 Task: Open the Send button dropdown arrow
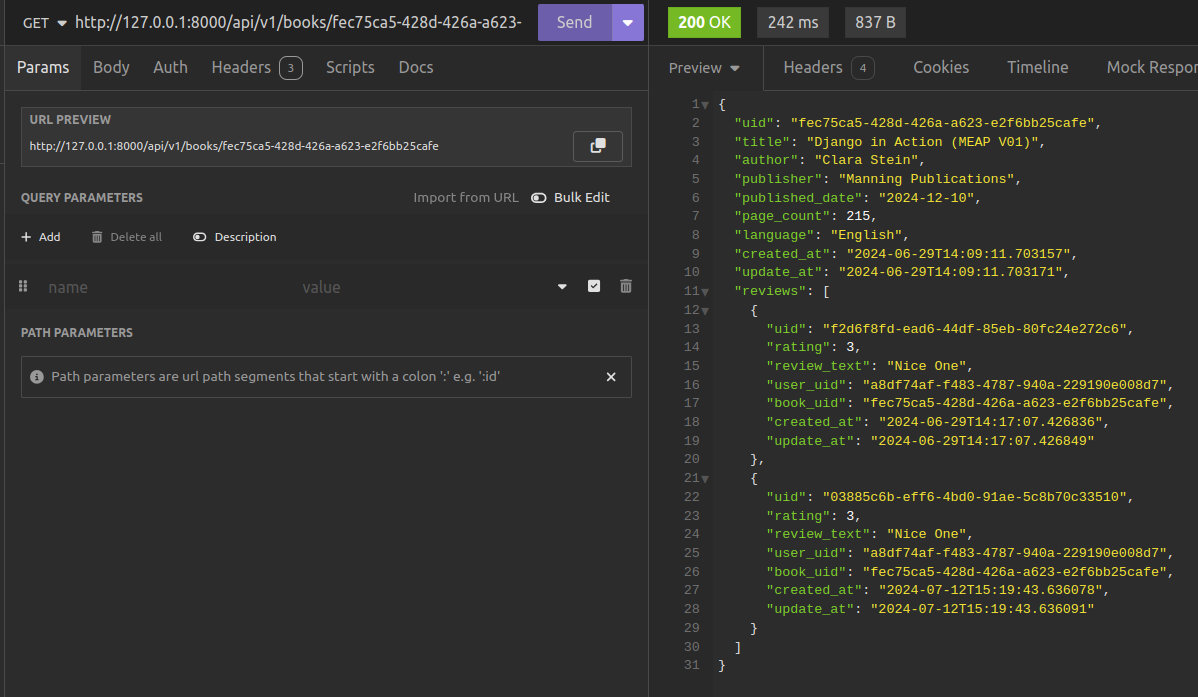[628, 22]
